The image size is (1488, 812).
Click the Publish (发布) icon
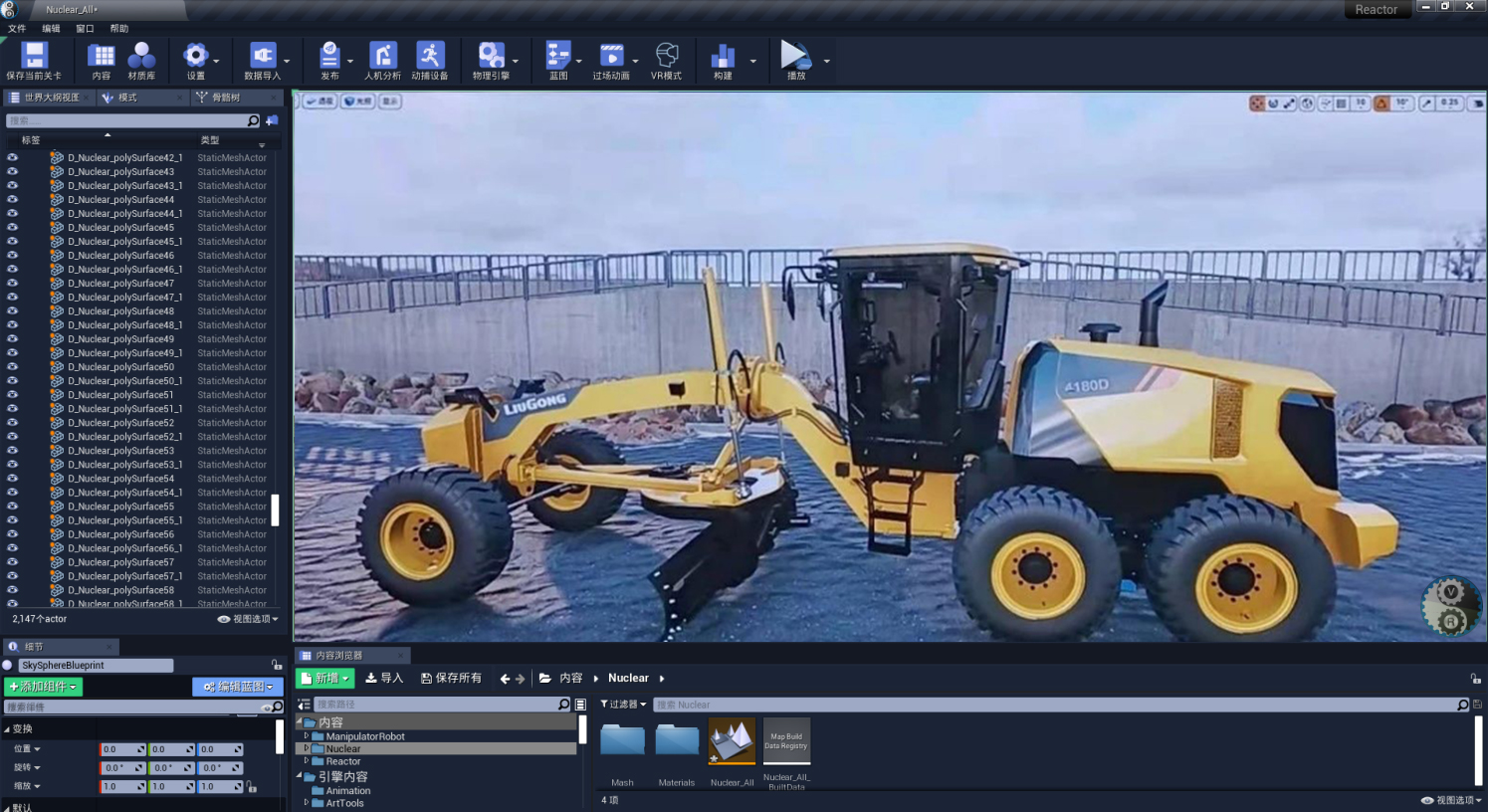pyautogui.click(x=329, y=56)
